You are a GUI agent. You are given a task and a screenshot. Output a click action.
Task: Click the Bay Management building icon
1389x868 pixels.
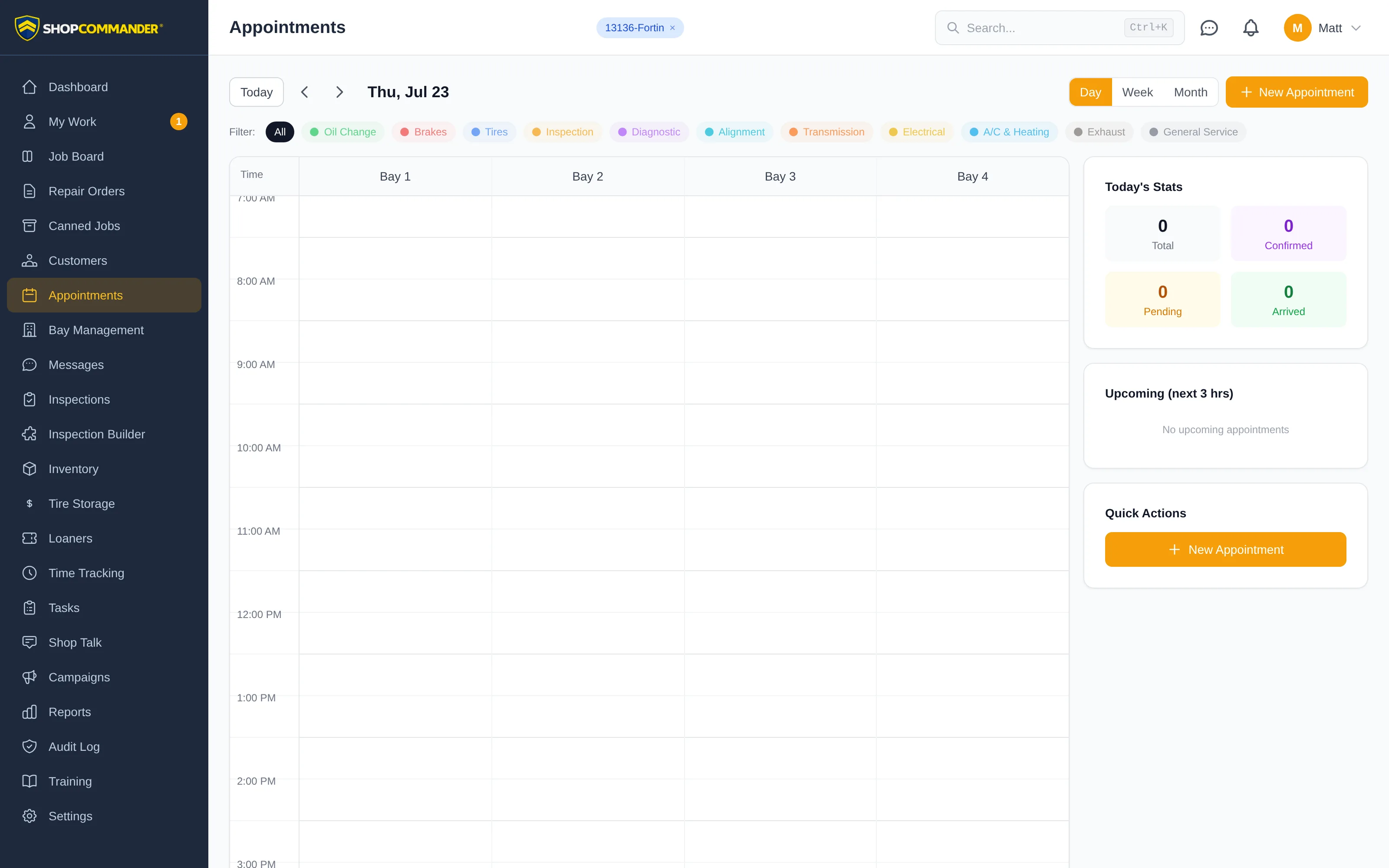coord(29,330)
